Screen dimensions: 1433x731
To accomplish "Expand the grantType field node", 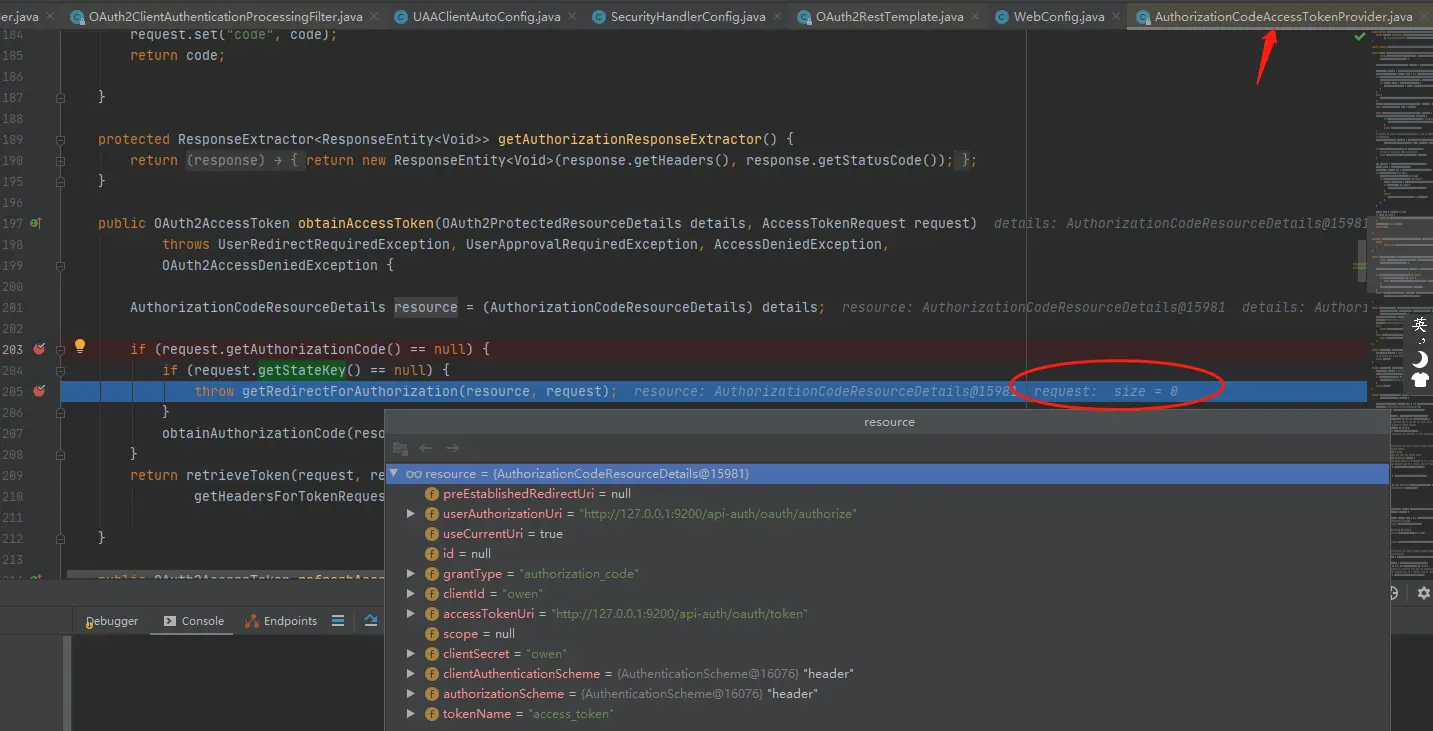I will coord(411,573).
